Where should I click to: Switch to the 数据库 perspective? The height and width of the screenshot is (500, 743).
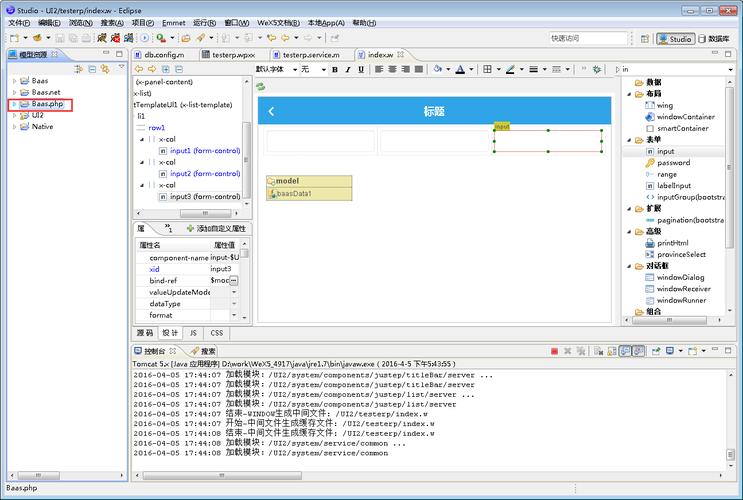click(714, 39)
